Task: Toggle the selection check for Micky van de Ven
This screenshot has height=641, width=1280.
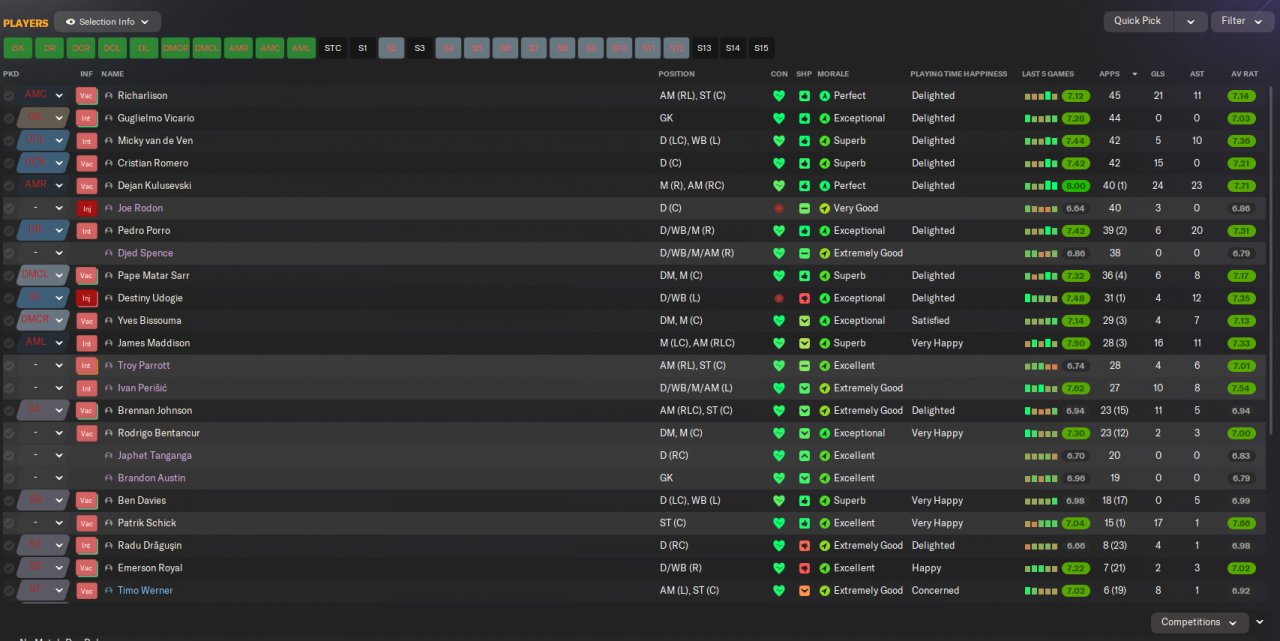Action: point(9,141)
